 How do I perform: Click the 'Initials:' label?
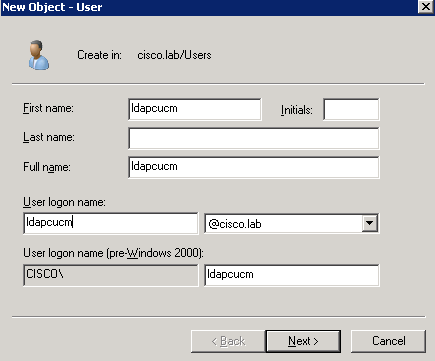pos(297,110)
